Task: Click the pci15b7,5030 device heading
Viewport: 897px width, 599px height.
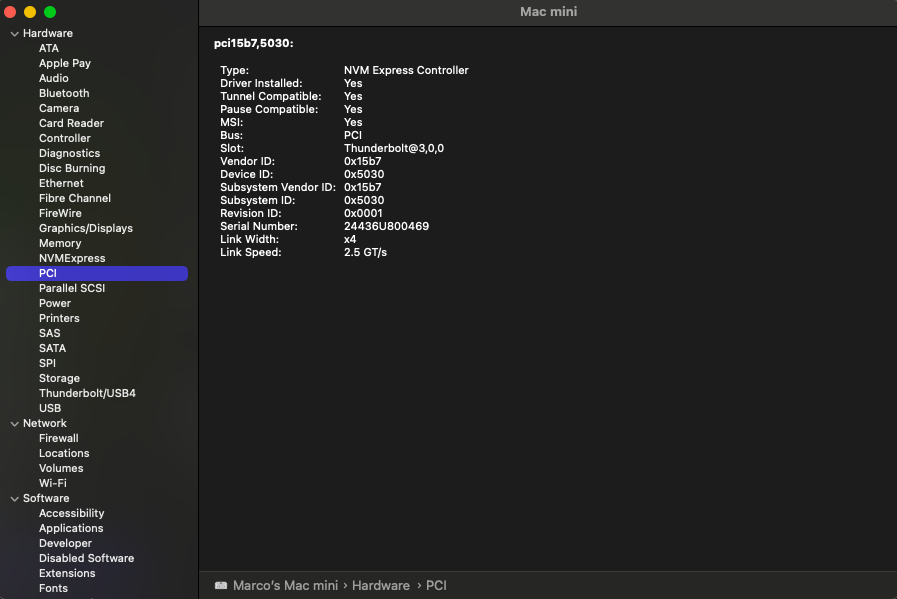Action: pos(253,43)
